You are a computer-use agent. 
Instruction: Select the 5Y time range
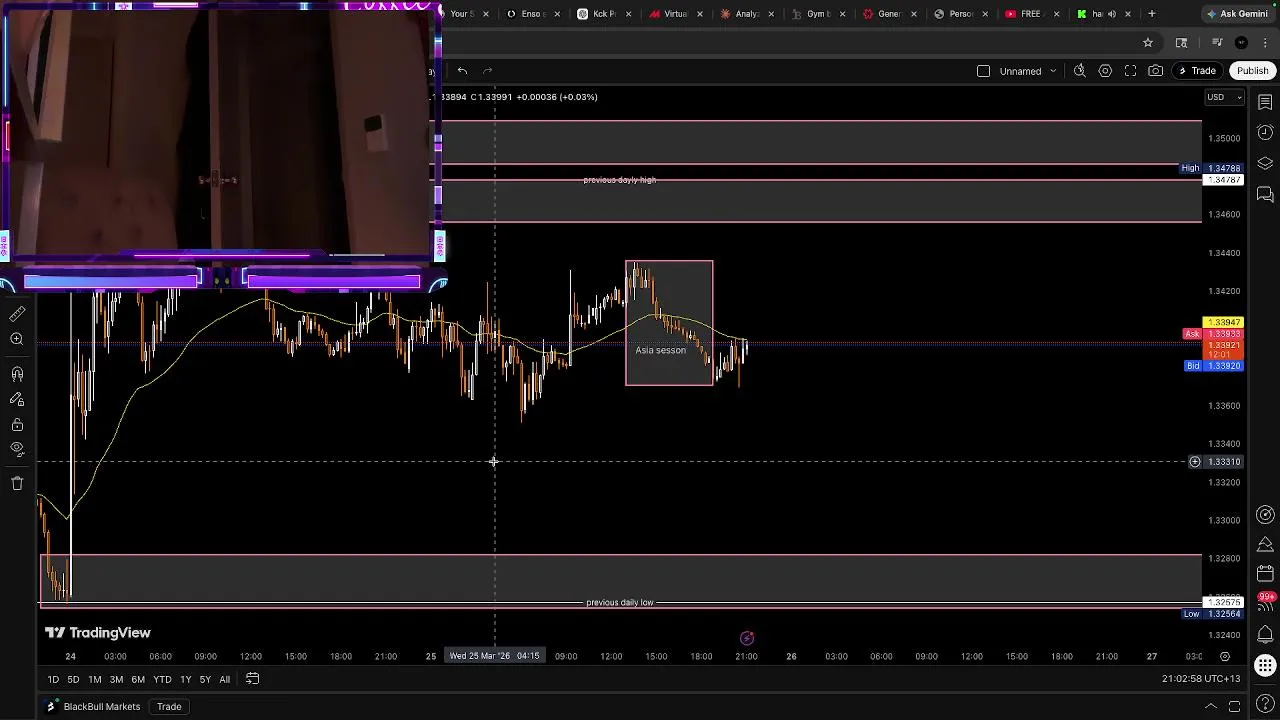(205, 679)
